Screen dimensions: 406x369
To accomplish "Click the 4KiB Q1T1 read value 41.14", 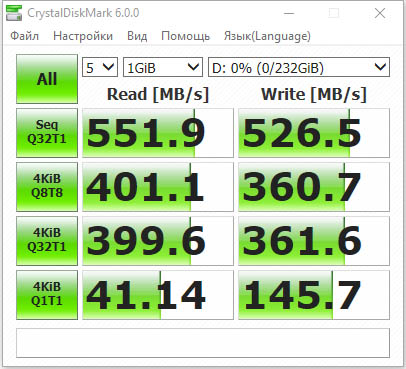I will click(x=158, y=295).
